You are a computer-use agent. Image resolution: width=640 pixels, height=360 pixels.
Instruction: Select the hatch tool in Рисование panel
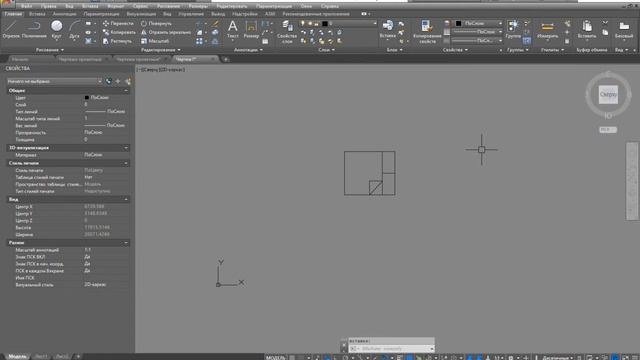tap(89, 41)
